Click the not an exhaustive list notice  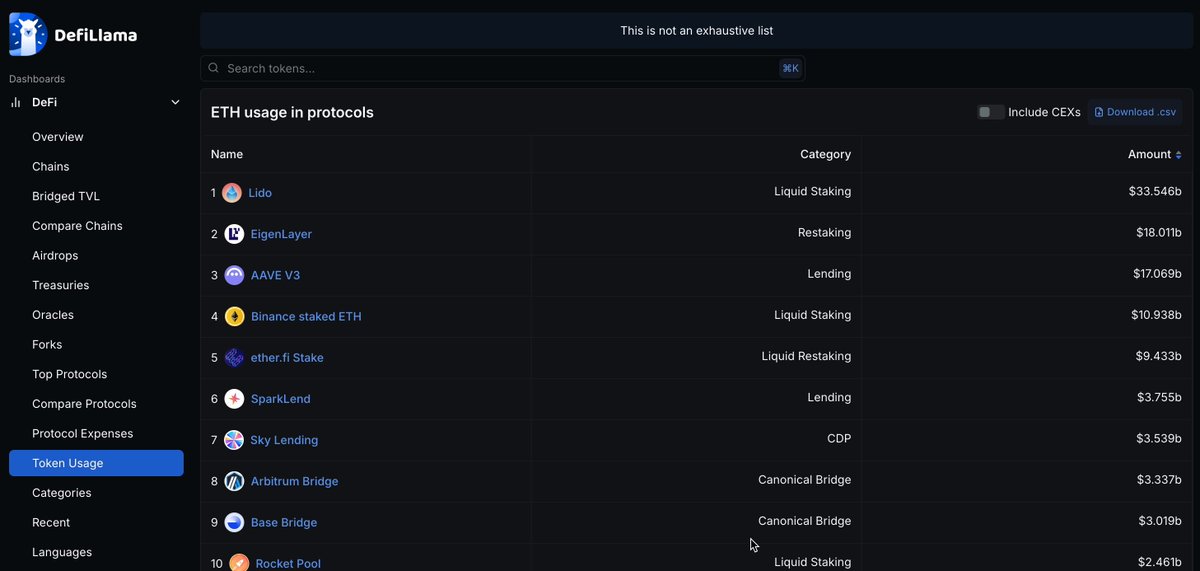tap(697, 31)
